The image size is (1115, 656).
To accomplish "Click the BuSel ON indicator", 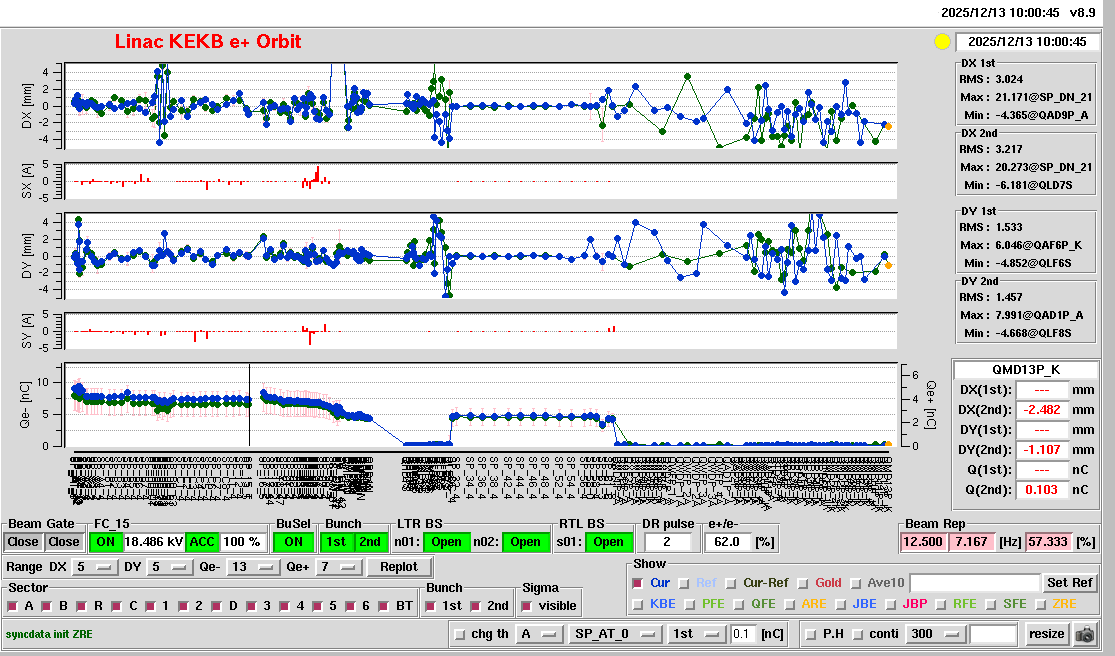I will pyautogui.click(x=292, y=542).
